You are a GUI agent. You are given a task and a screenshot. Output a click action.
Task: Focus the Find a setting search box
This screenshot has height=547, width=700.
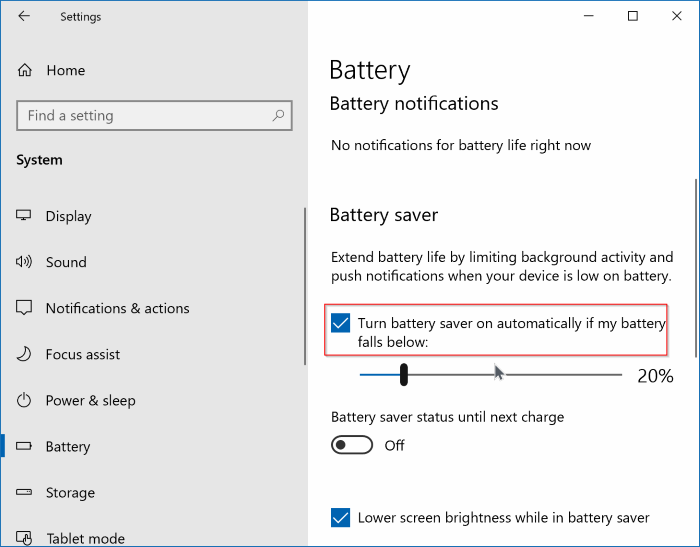pyautogui.click(x=154, y=116)
